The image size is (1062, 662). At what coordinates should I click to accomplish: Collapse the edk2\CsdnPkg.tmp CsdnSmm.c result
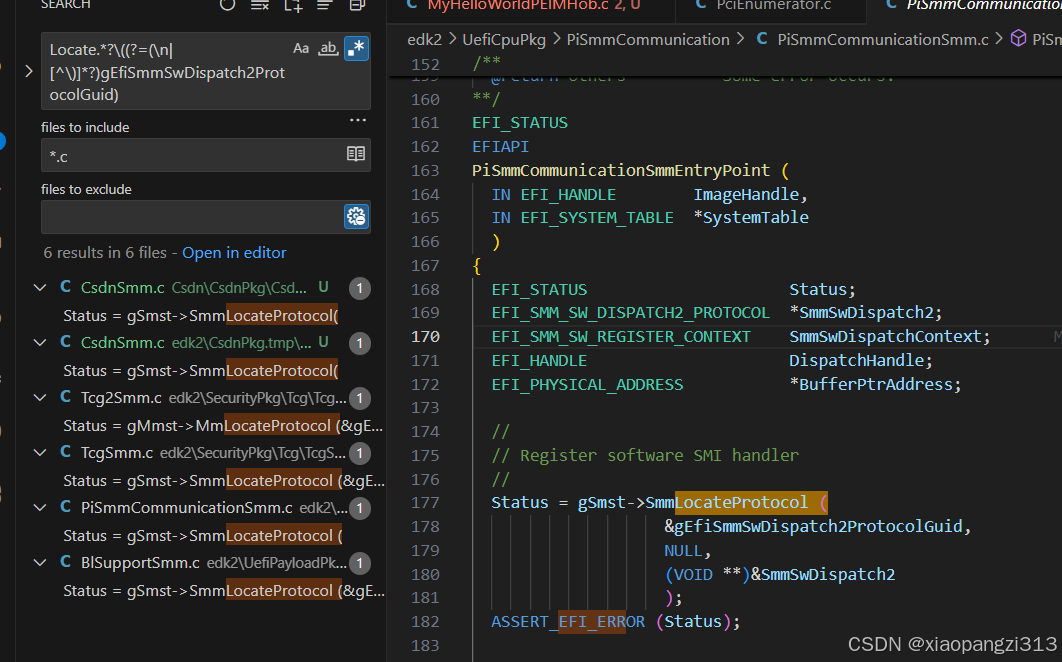point(40,343)
